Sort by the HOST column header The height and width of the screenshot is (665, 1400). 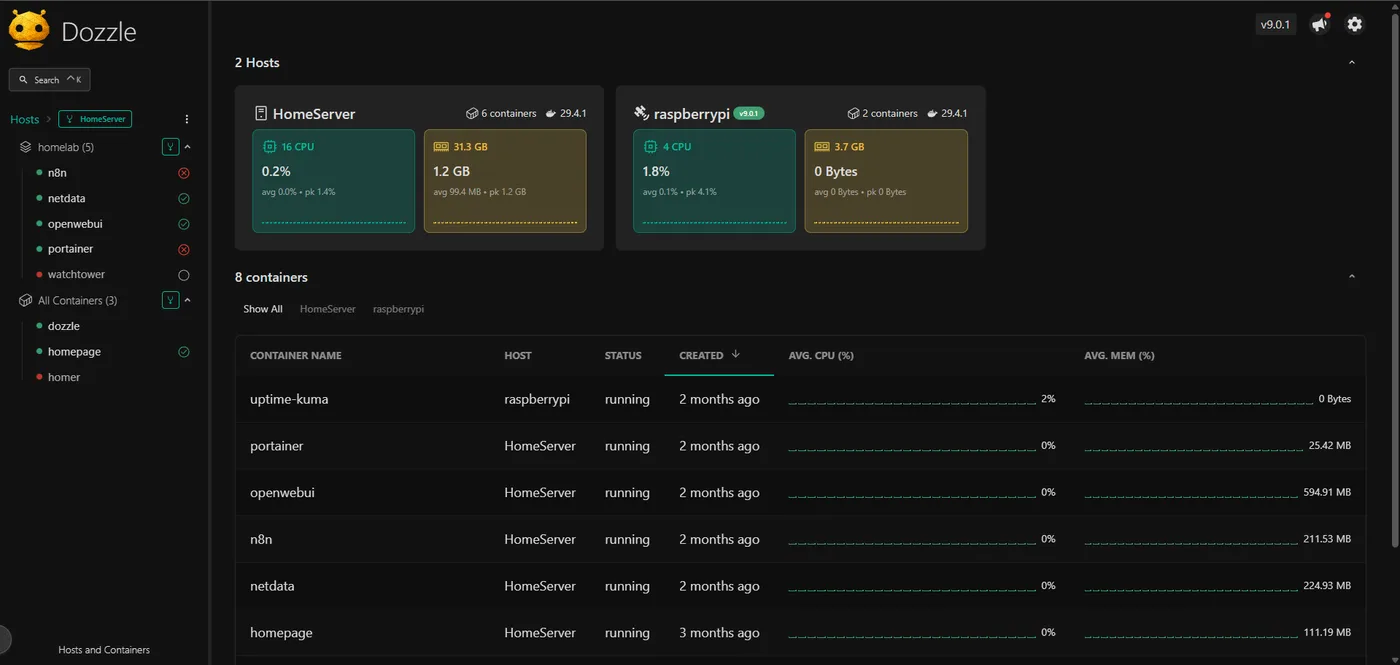point(518,355)
